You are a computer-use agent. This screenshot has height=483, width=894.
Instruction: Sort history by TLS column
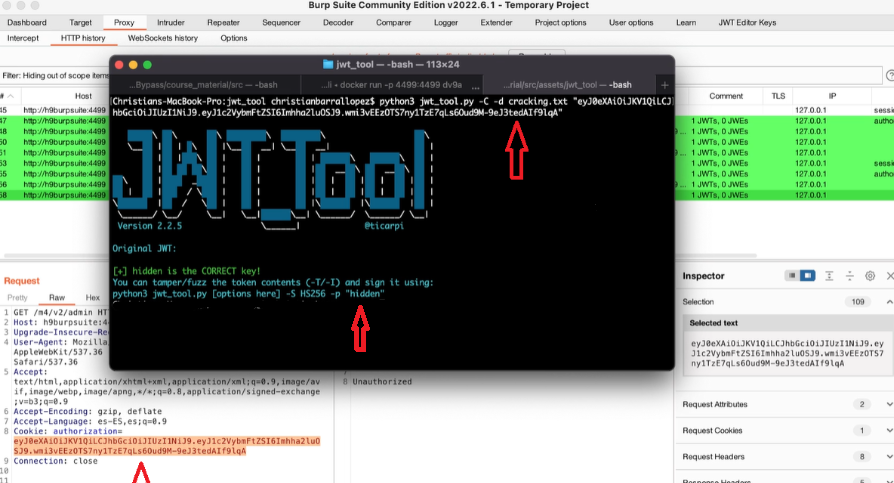778,96
